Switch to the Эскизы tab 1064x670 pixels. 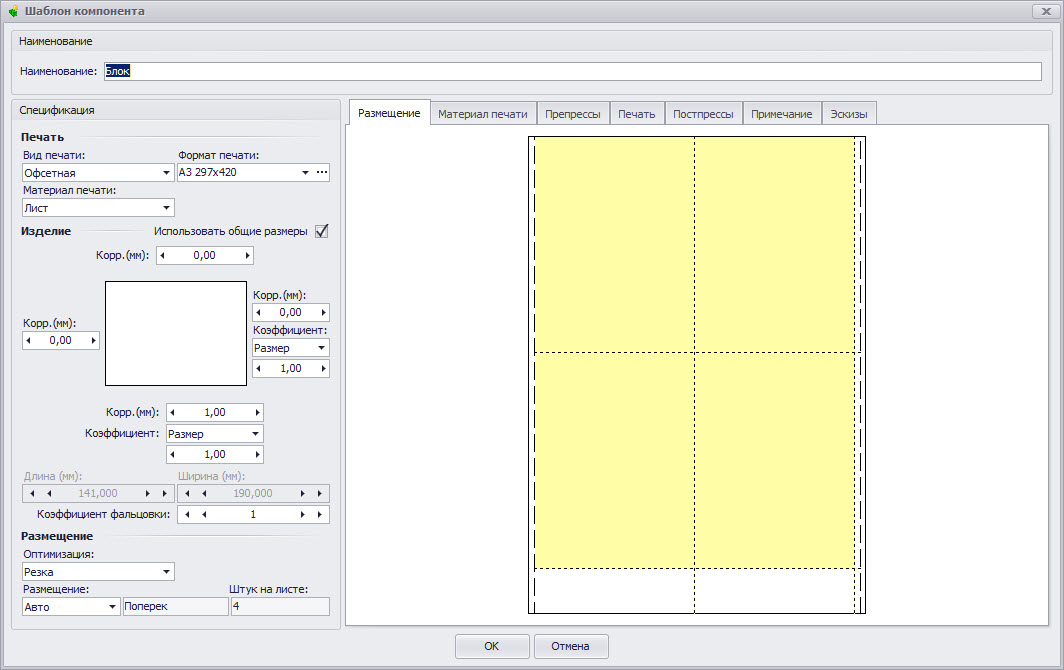[x=849, y=114]
